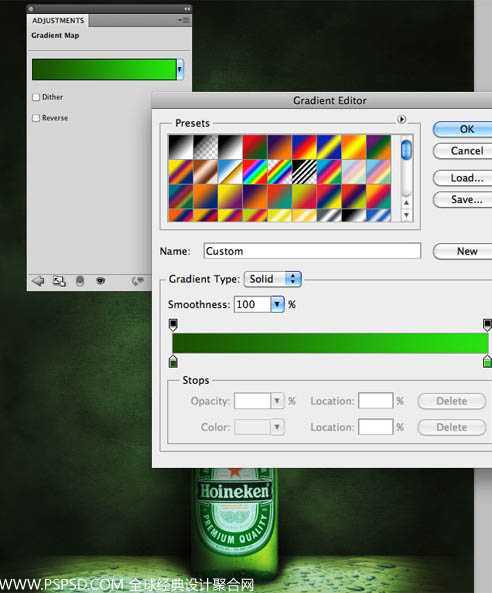Open the gradient picker dropdown arrow in the Adjustments panel
The width and height of the screenshot is (492, 593).
180,69
